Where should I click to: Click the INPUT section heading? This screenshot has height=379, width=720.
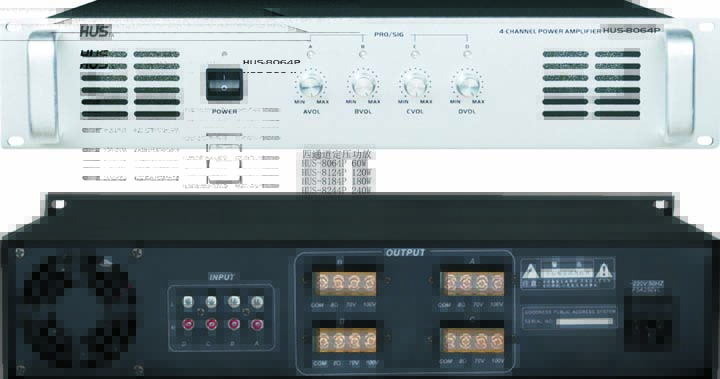pos(222,277)
